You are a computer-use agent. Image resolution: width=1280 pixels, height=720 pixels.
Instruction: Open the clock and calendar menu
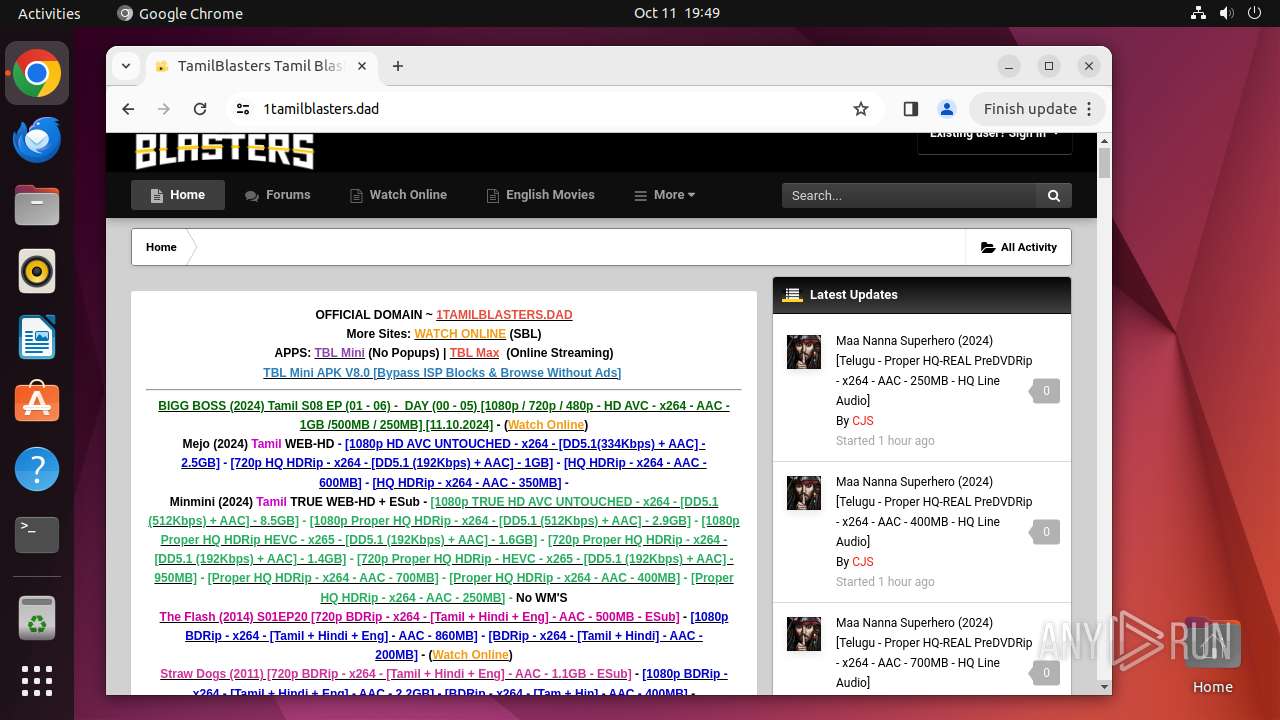tap(676, 13)
